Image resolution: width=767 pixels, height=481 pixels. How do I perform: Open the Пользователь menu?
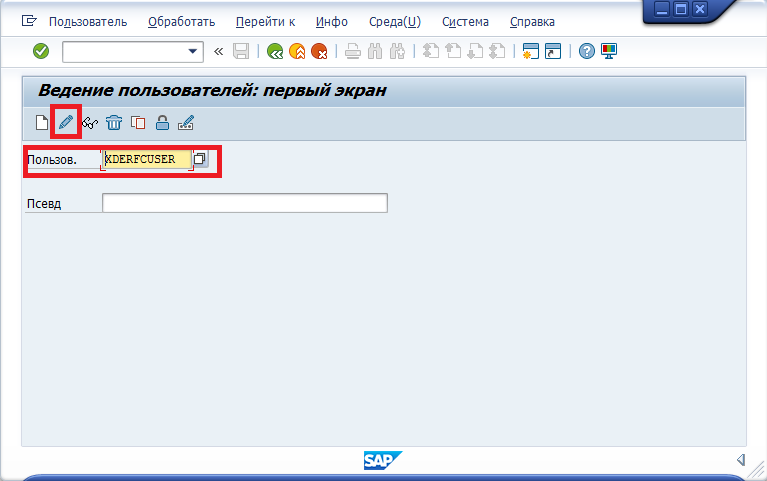point(88,21)
